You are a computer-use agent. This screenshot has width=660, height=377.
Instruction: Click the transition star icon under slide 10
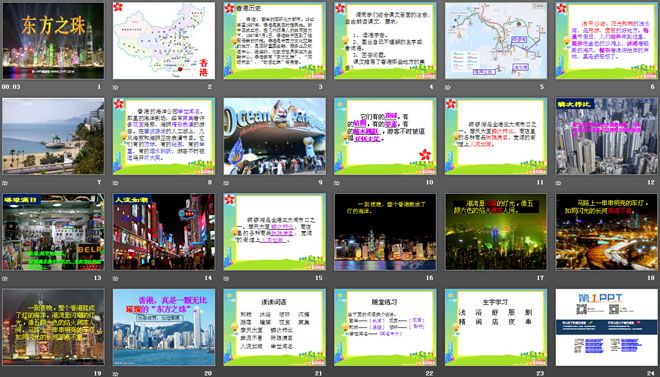(x=337, y=183)
